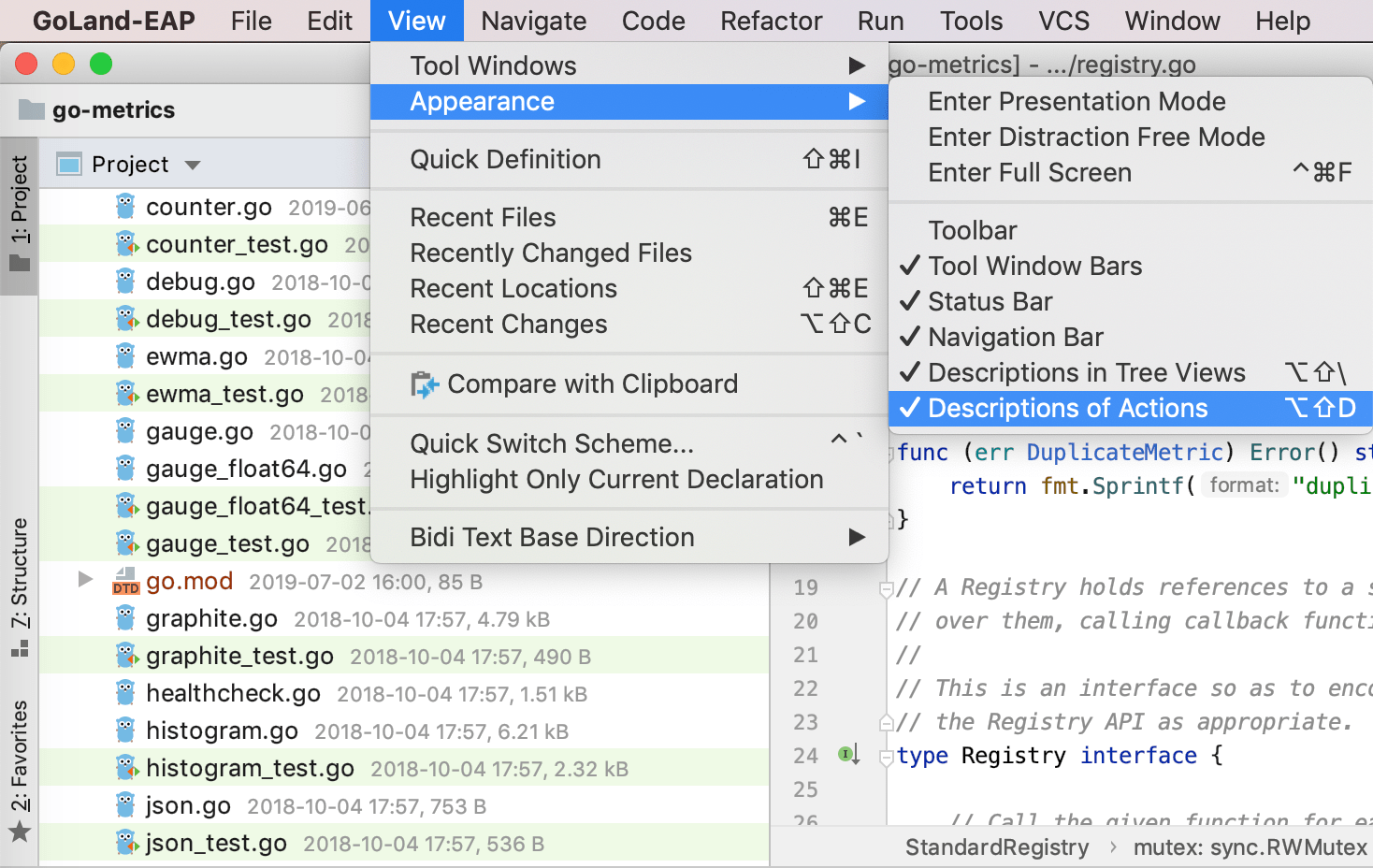Click the gauge_test.go file icon
Viewport: 1373px width, 868px height.
(x=126, y=542)
